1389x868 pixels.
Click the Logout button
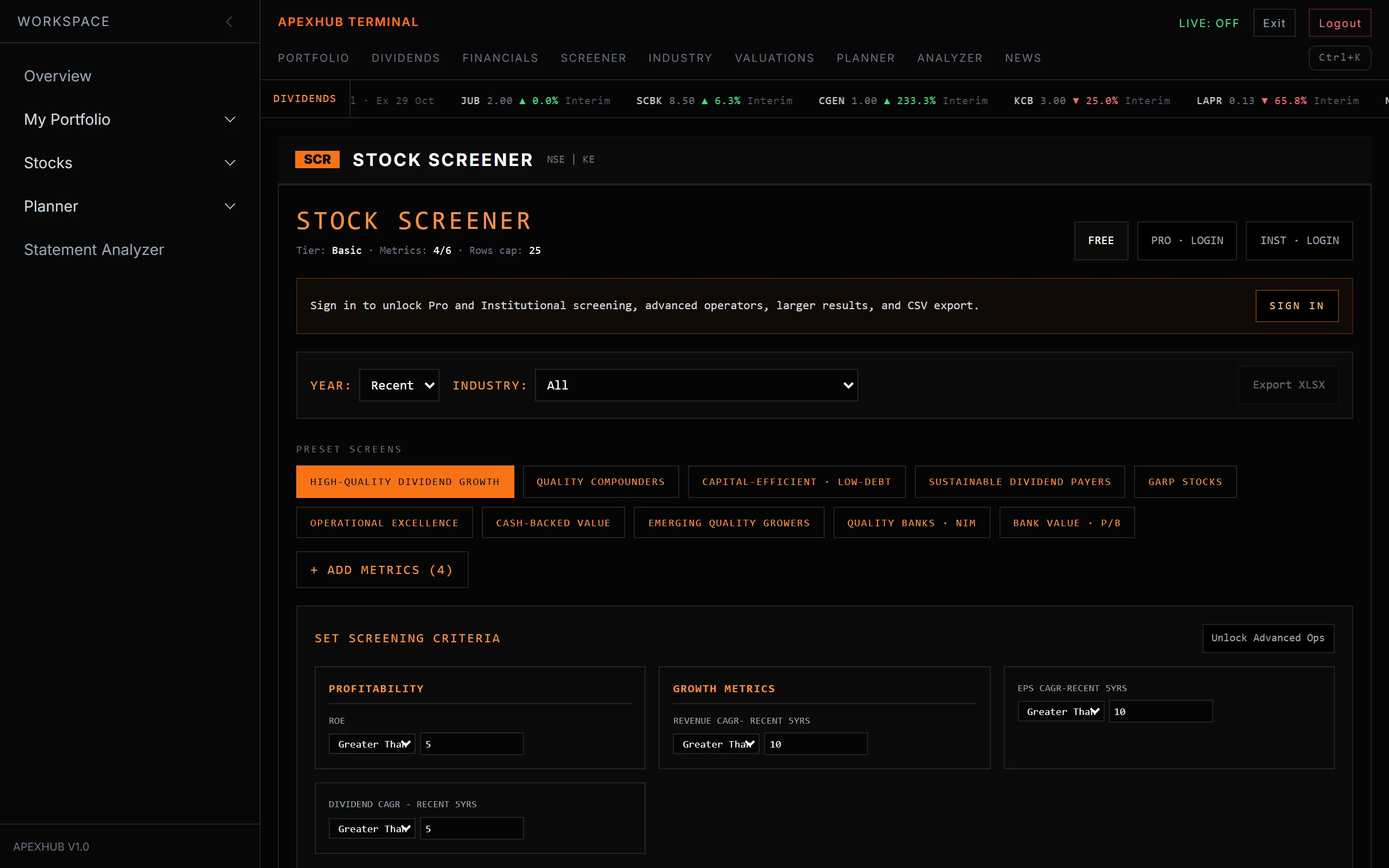[x=1340, y=23]
